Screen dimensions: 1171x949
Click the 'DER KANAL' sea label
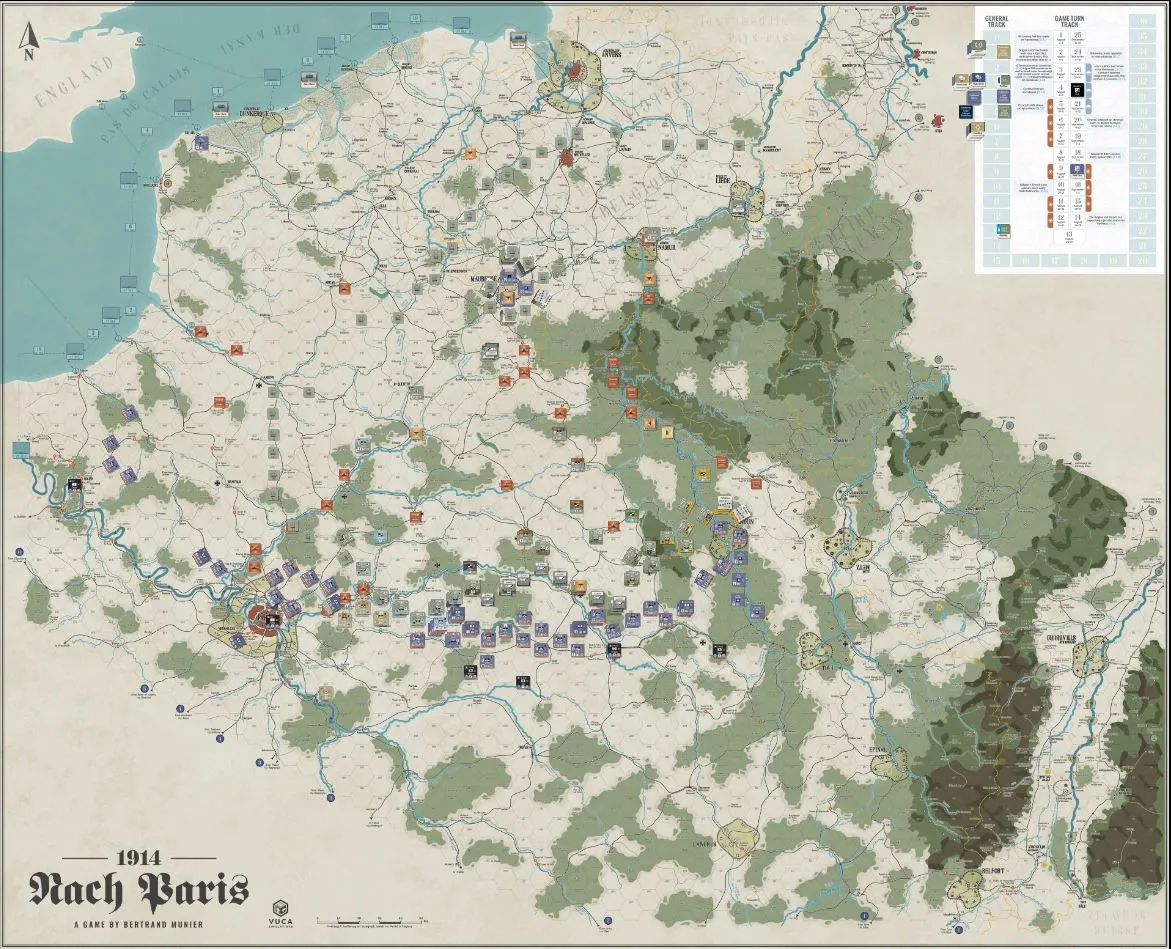[x=260, y=38]
